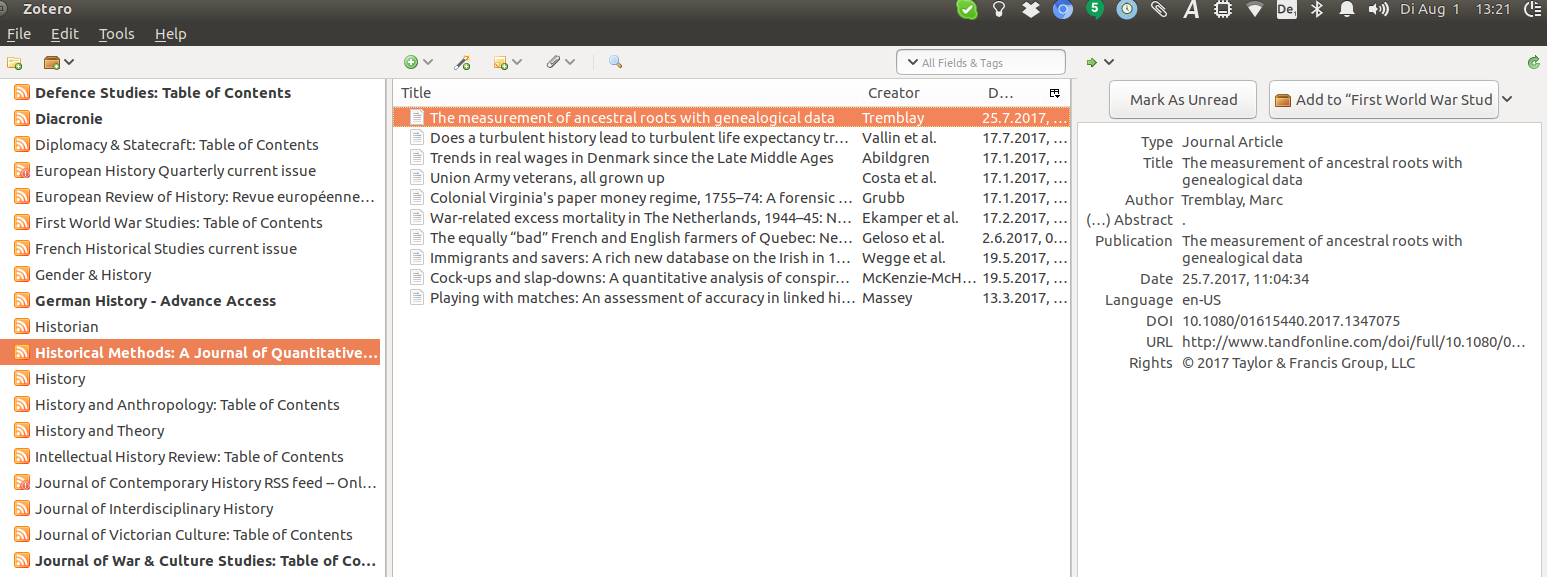Select Historical Methods highlighted feed
Viewport: 1547px width, 577px height.
click(190, 353)
